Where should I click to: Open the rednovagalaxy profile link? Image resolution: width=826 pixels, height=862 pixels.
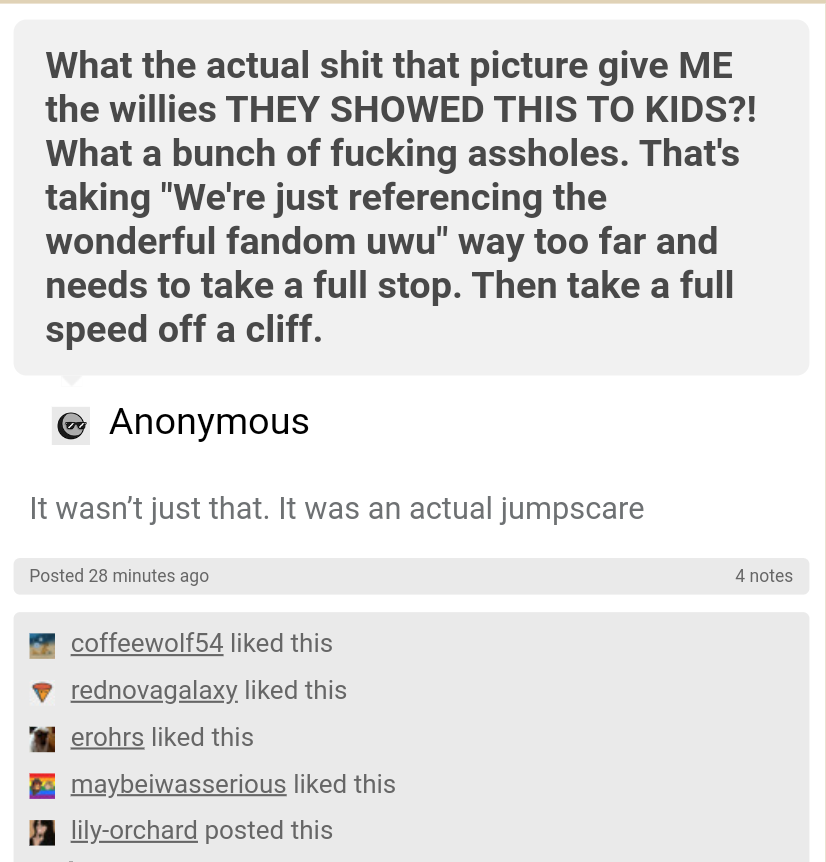click(x=154, y=690)
